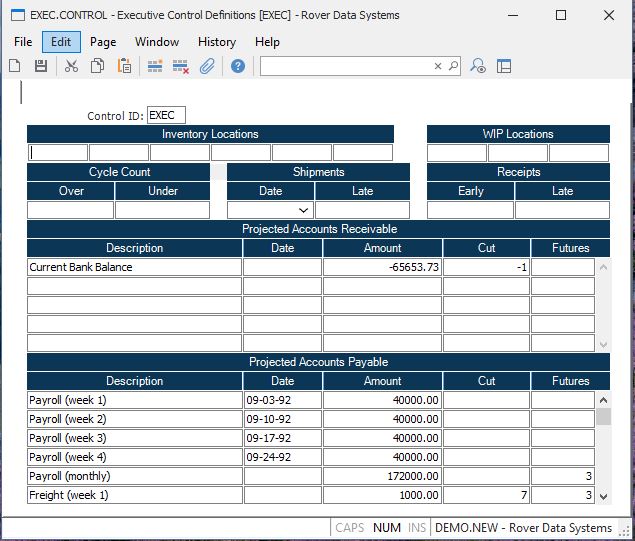
Task: Open attachments with the paperclip icon
Action: 207,66
